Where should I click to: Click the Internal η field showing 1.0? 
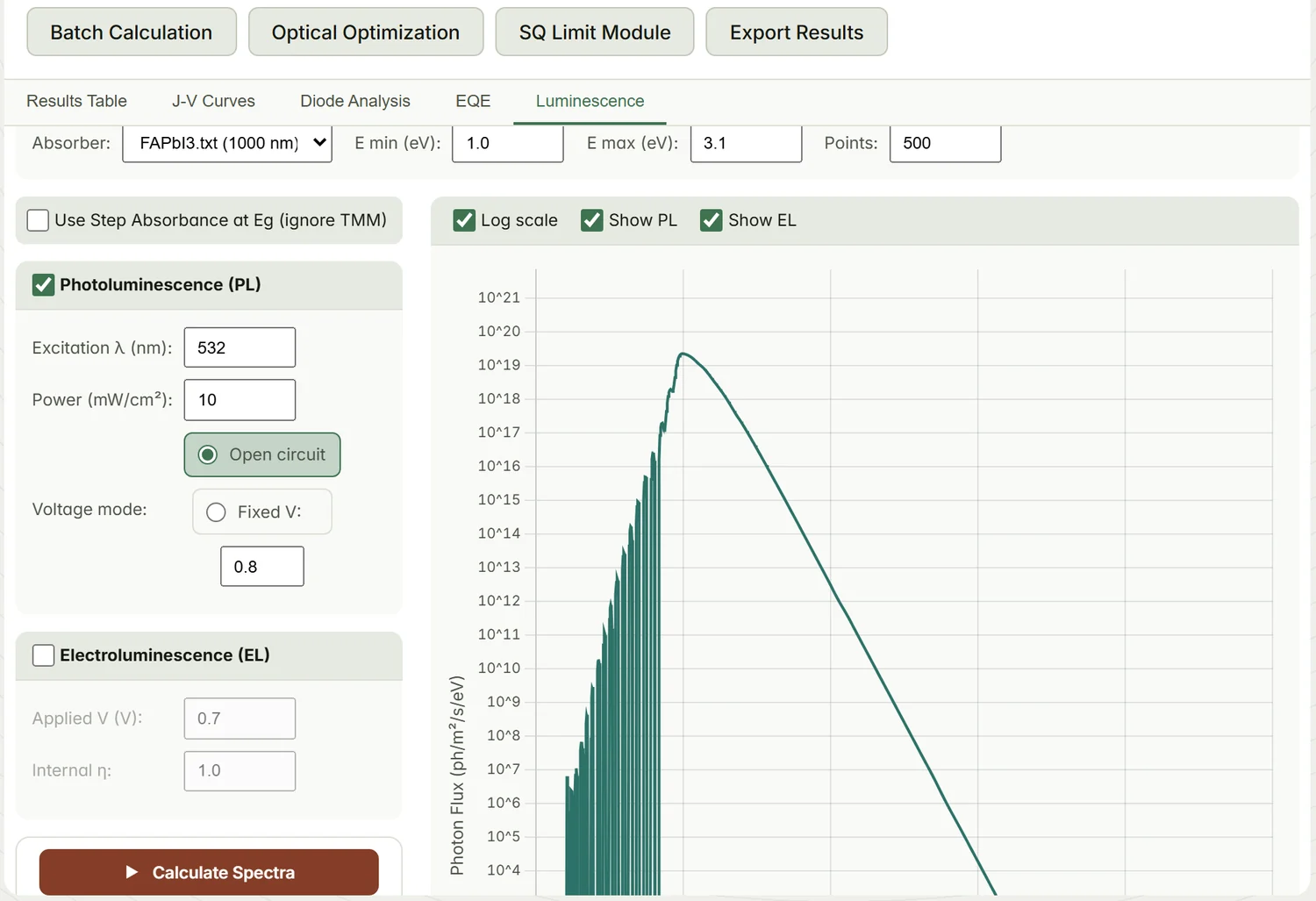[240, 771]
